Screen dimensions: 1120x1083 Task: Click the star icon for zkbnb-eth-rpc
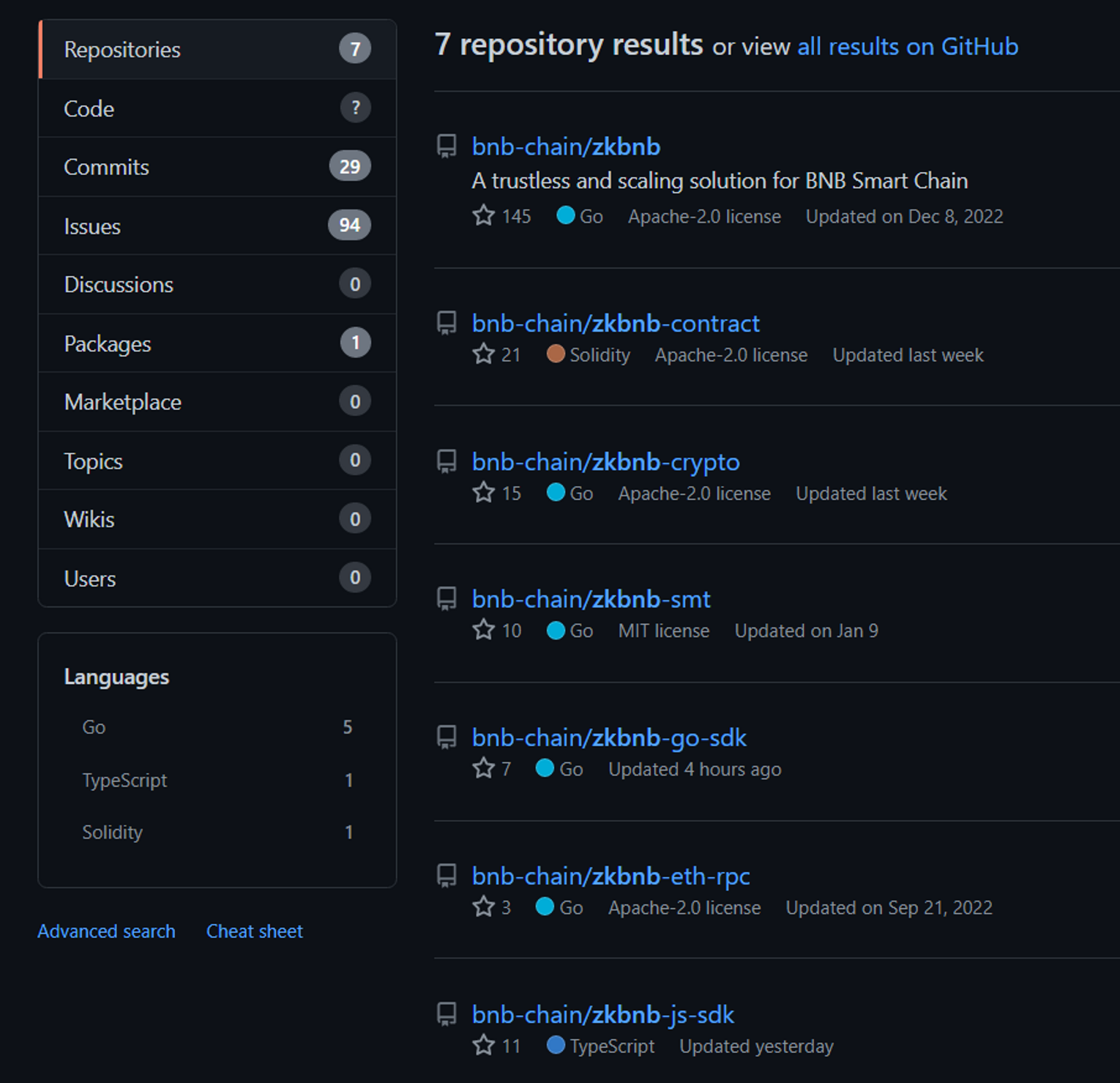coord(483,907)
